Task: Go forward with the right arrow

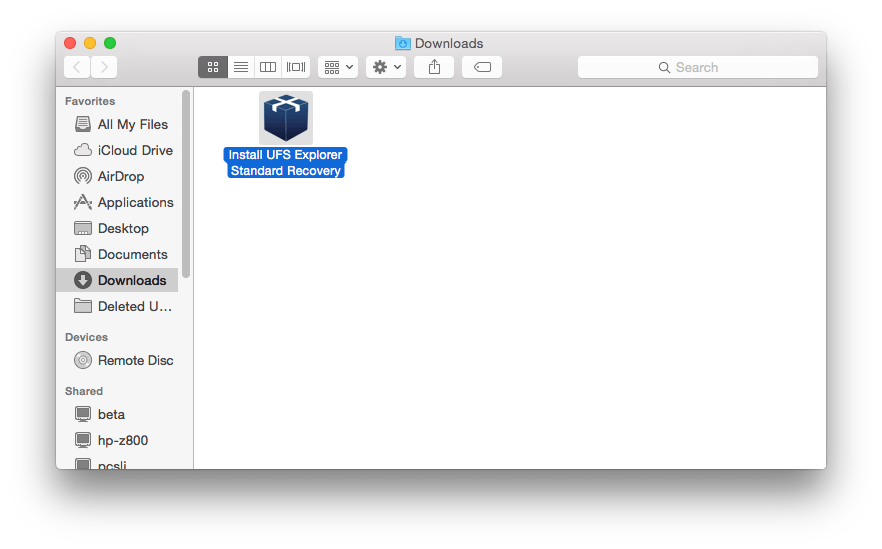Action: click(104, 67)
